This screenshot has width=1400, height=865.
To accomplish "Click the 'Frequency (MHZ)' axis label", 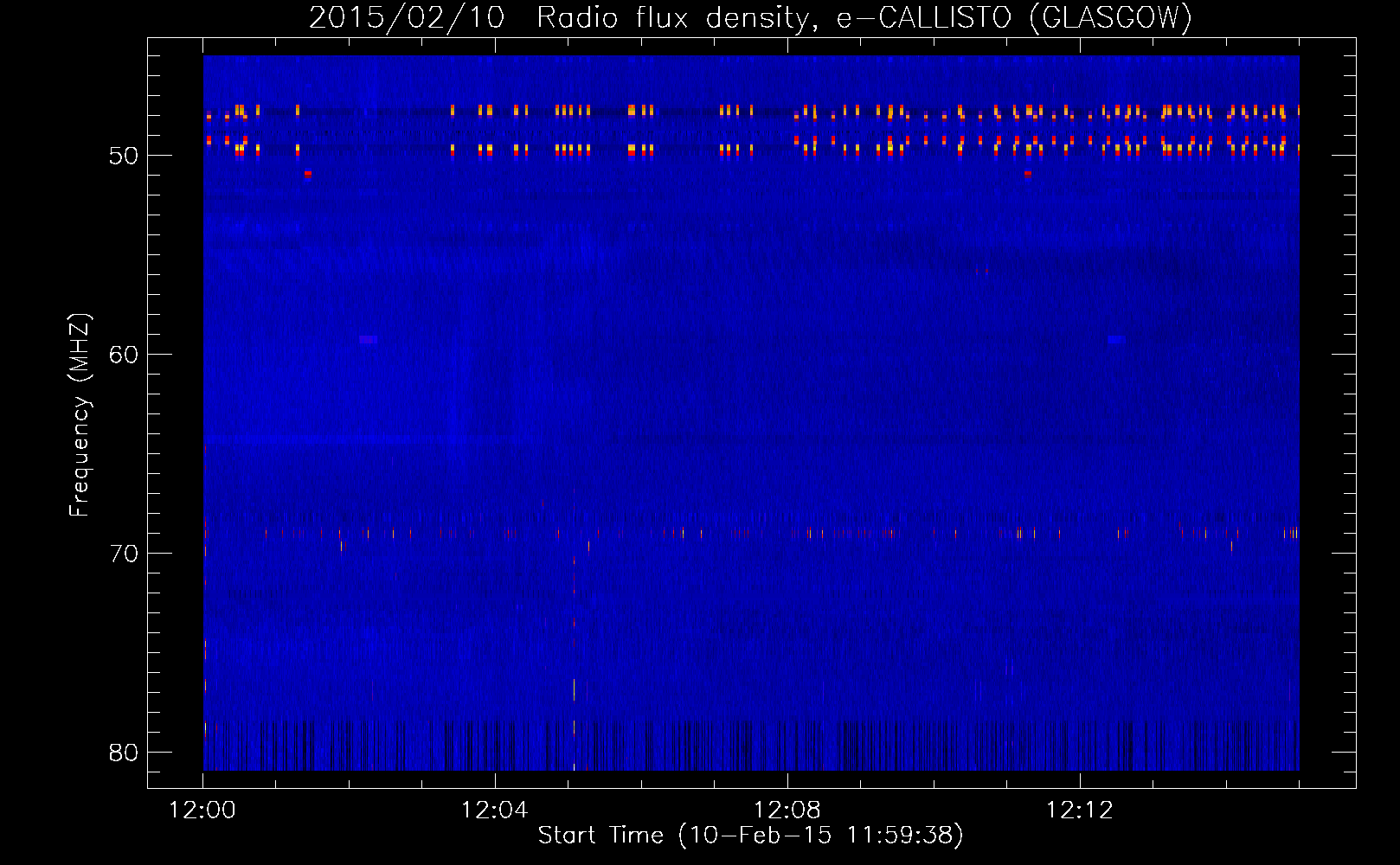I will [x=80, y=415].
